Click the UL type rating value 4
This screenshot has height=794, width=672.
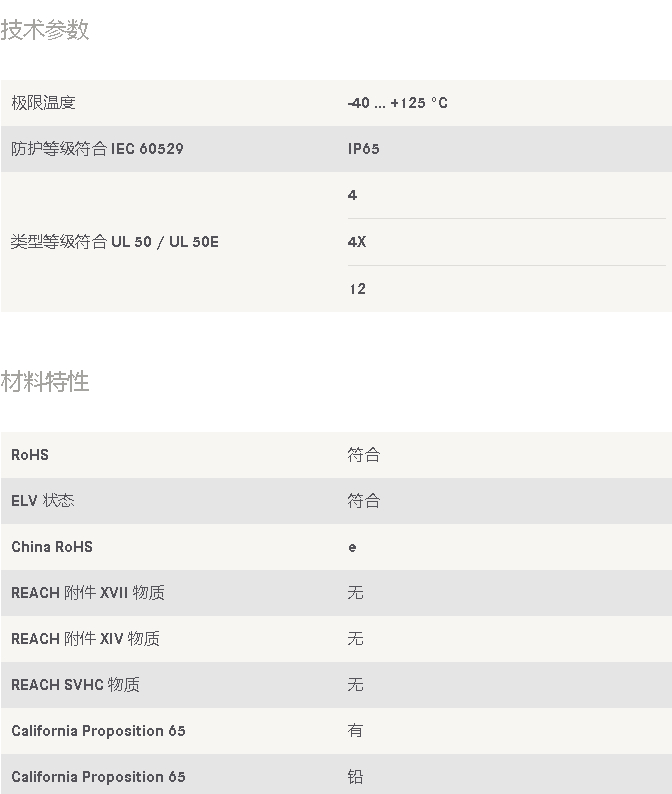click(352, 195)
